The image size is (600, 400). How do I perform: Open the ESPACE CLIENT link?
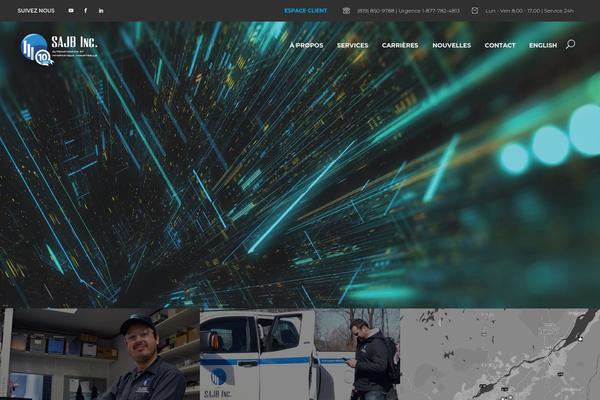305,11
